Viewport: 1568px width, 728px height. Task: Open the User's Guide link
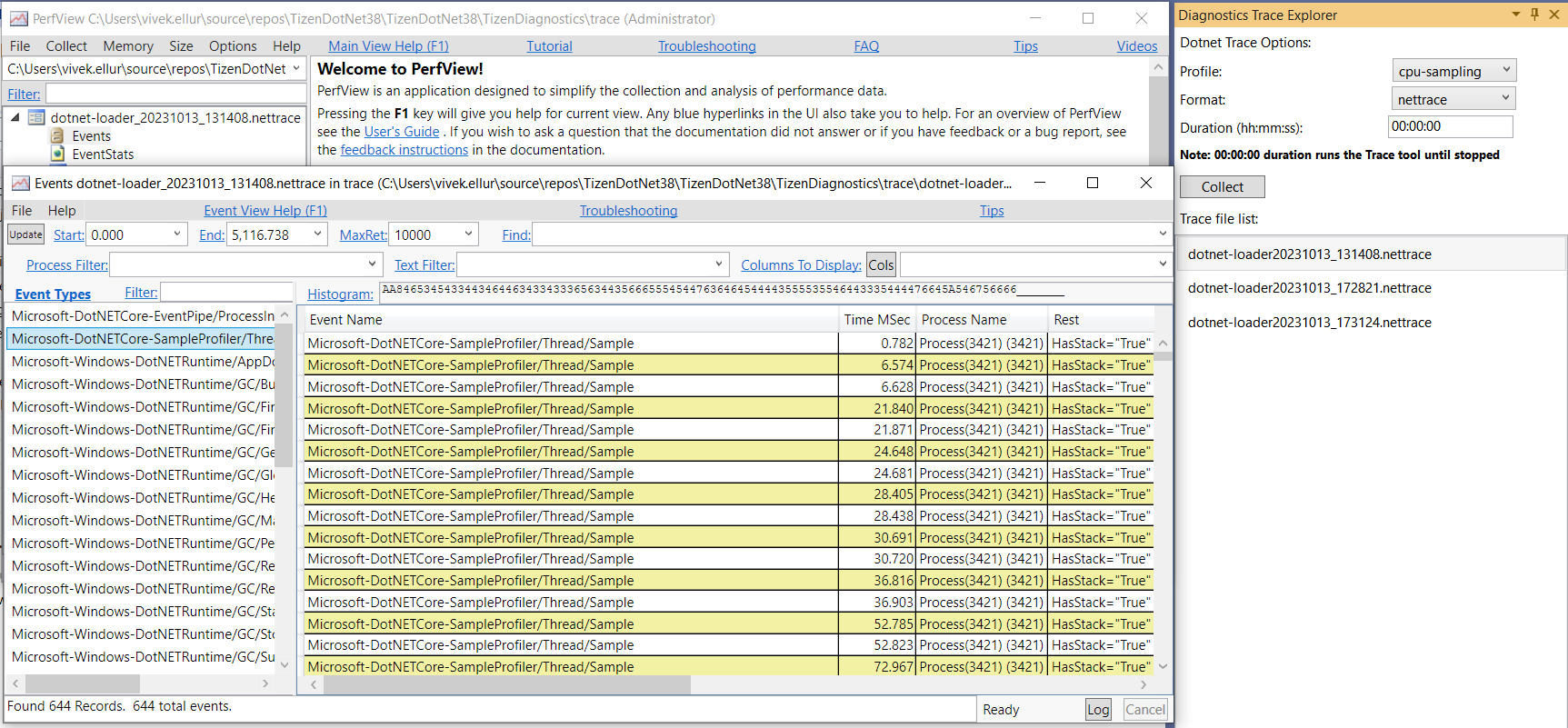point(402,132)
